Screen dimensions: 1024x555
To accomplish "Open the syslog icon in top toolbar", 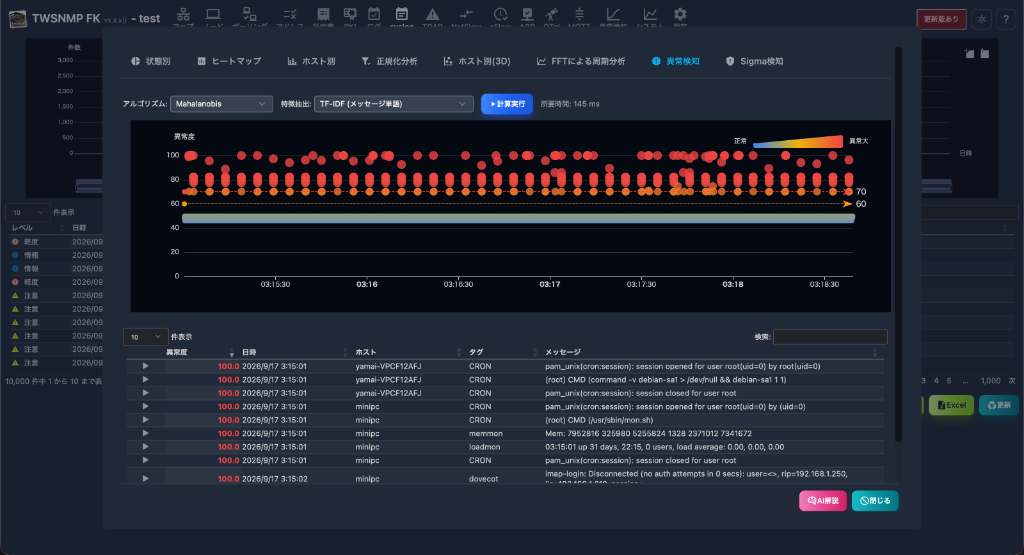I will click(402, 14).
